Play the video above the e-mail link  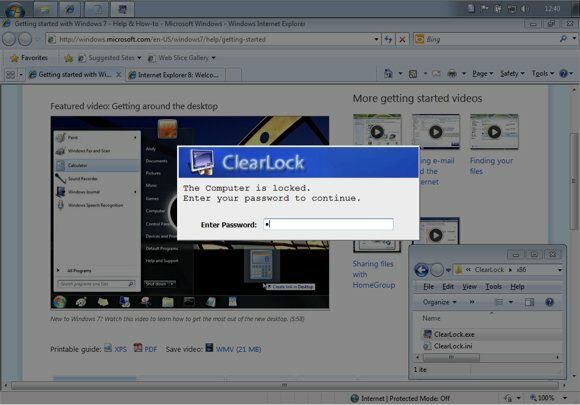[x=436, y=132]
